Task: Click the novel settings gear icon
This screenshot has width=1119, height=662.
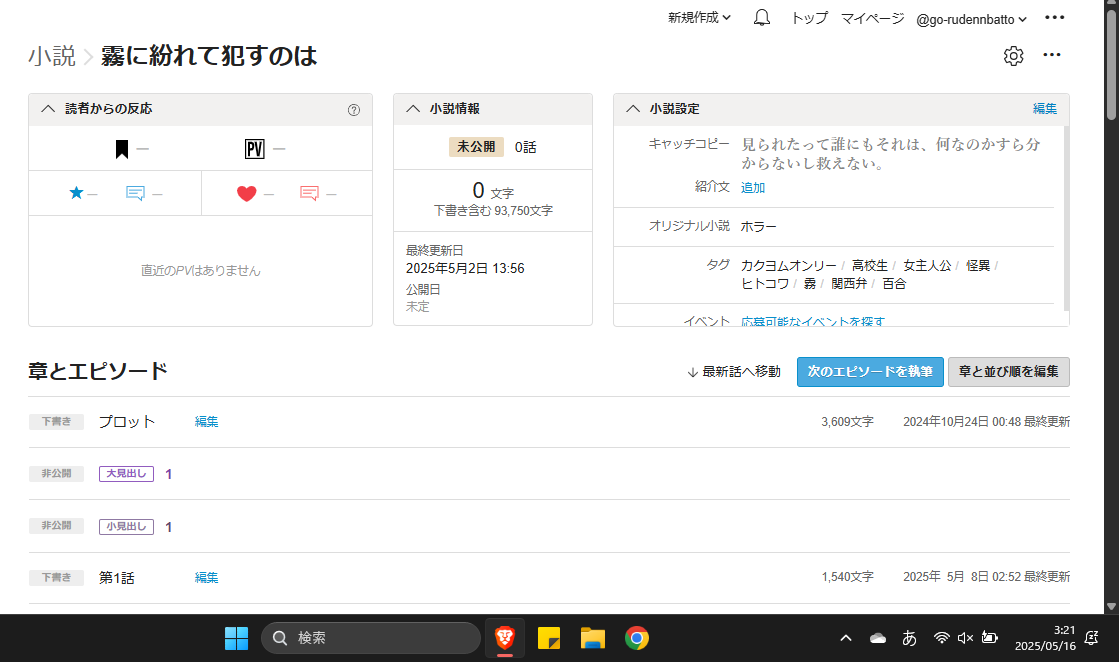Action: coord(1013,56)
